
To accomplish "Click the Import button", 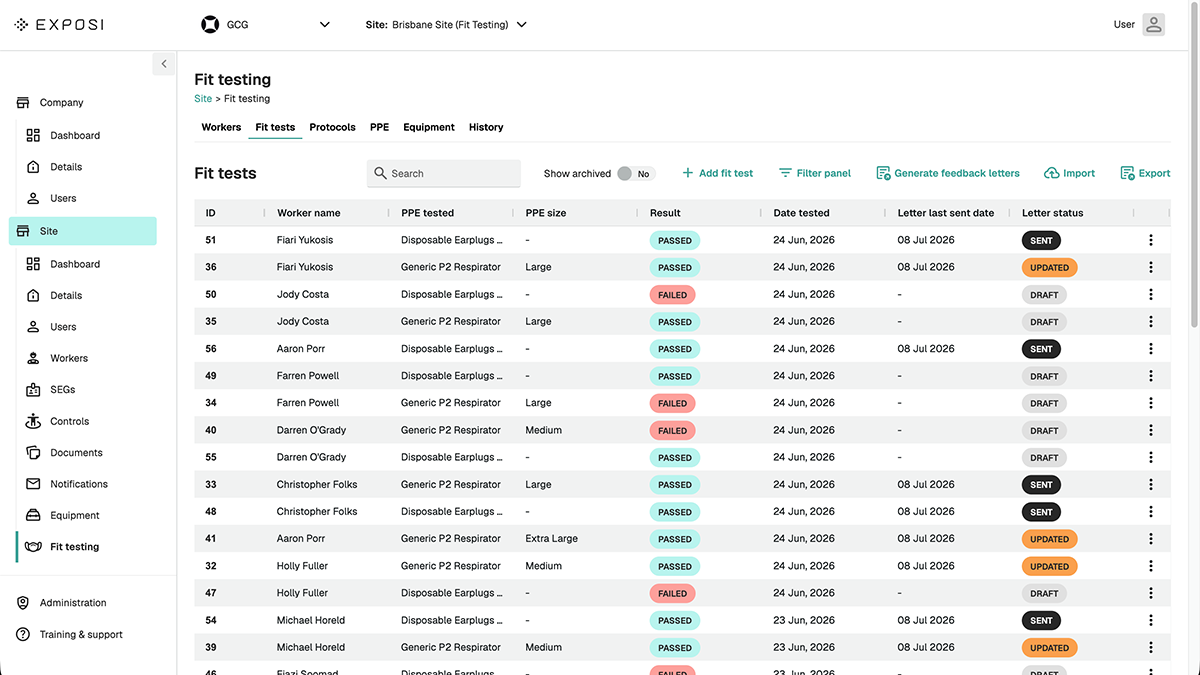I will (1069, 173).
